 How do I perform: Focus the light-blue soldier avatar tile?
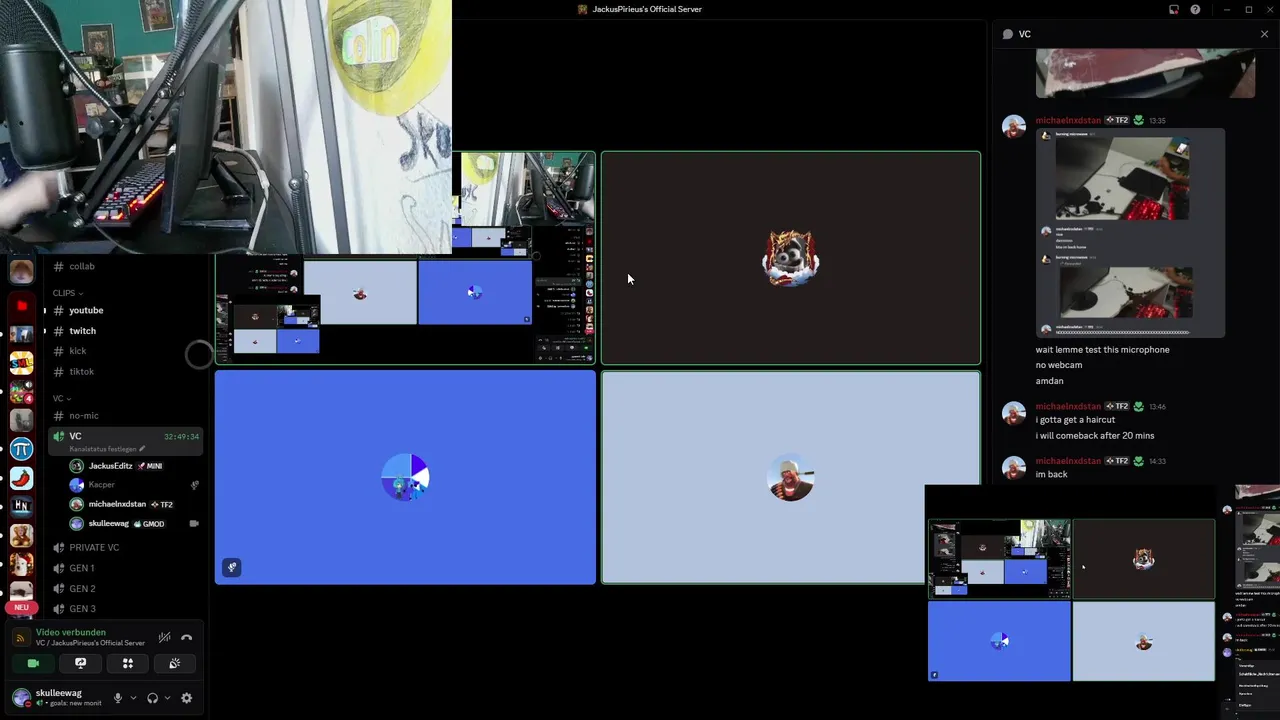tap(791, 478)
